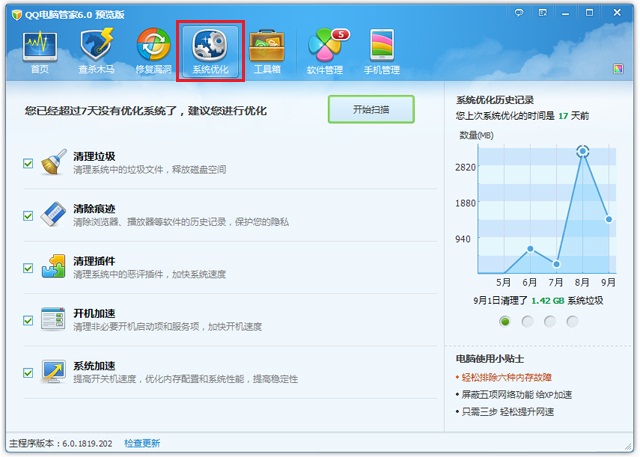Click the 9月 data point on chart
Image resolution: width=640 pixels, height=457 pixels.
pos(609,219)
